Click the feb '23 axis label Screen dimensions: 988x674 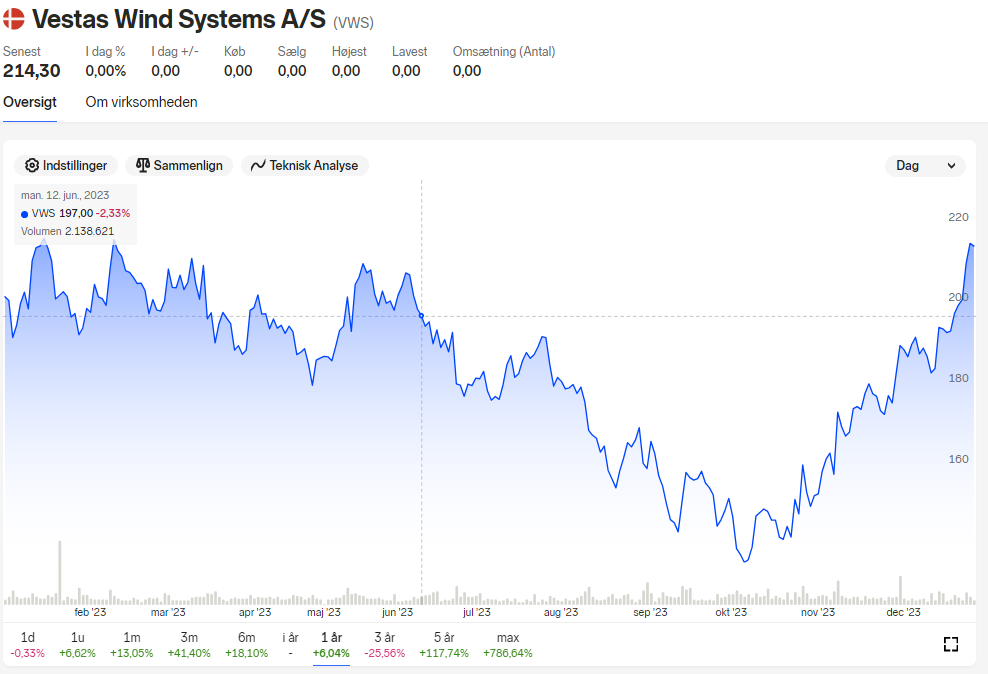pyautogui.click(x=90, y=612)
